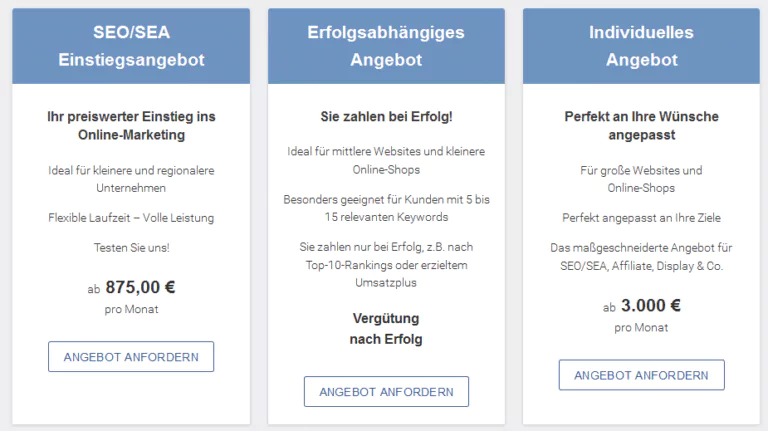
Task: Select the Erfolgsabhängiges Angebot header
Action: tap(386, 46)
